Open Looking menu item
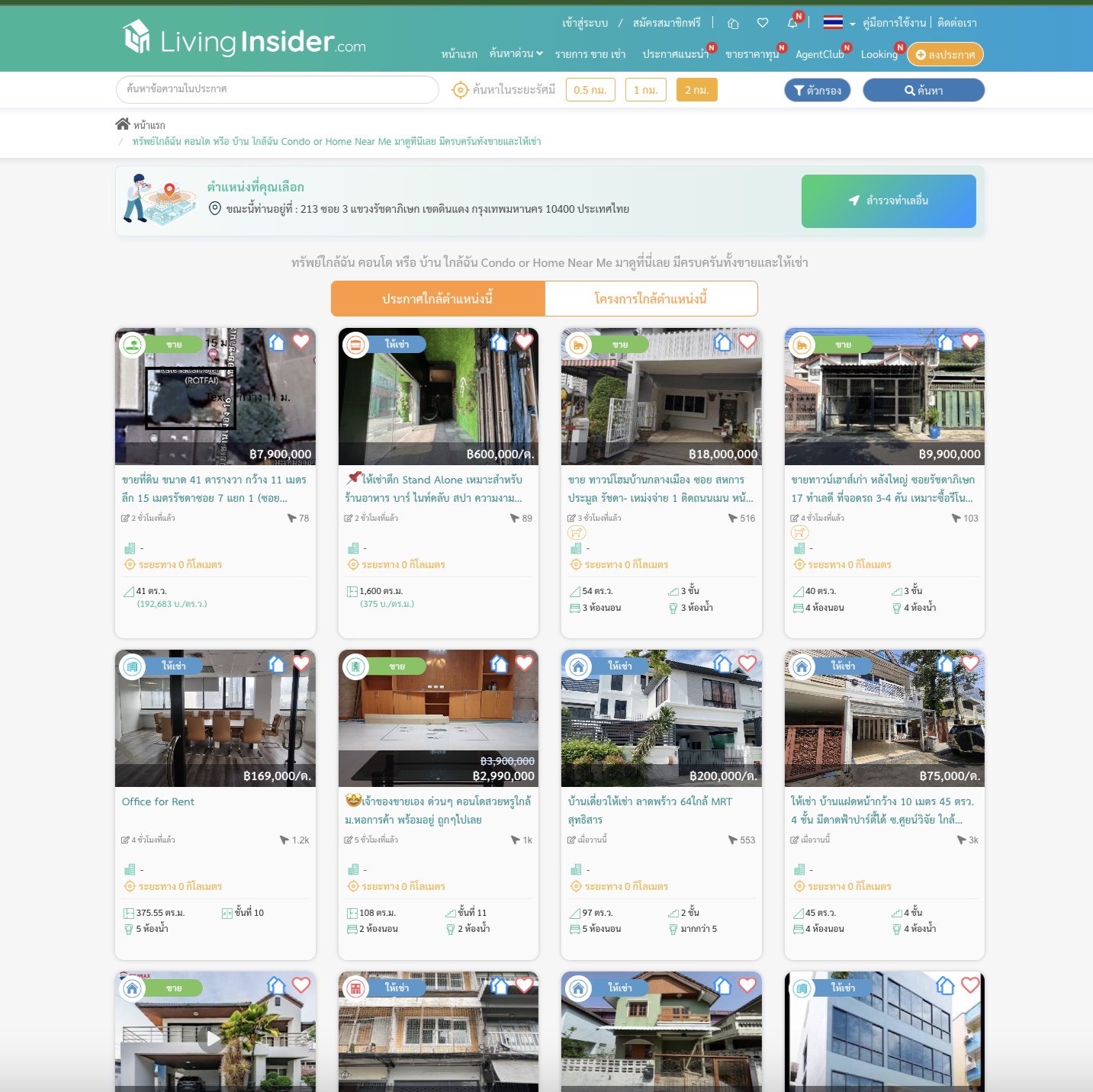The height and width of the screenshot is (1092, 1093). click(x=879, y=54)
